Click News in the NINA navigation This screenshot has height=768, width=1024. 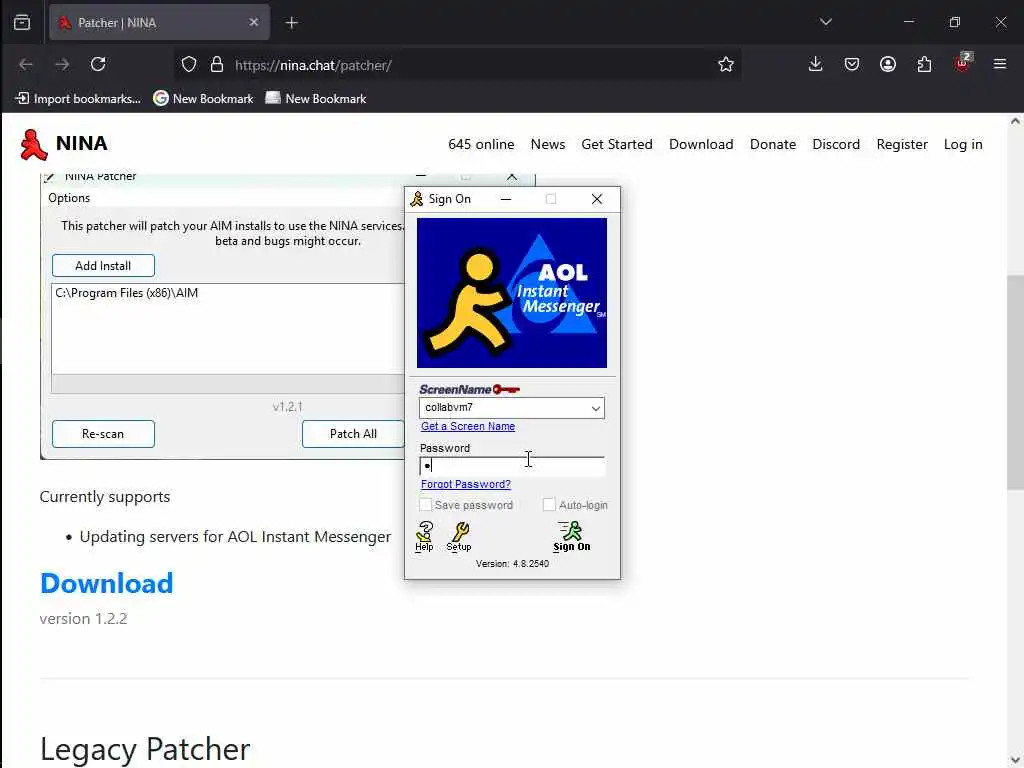tap(547, 144)
